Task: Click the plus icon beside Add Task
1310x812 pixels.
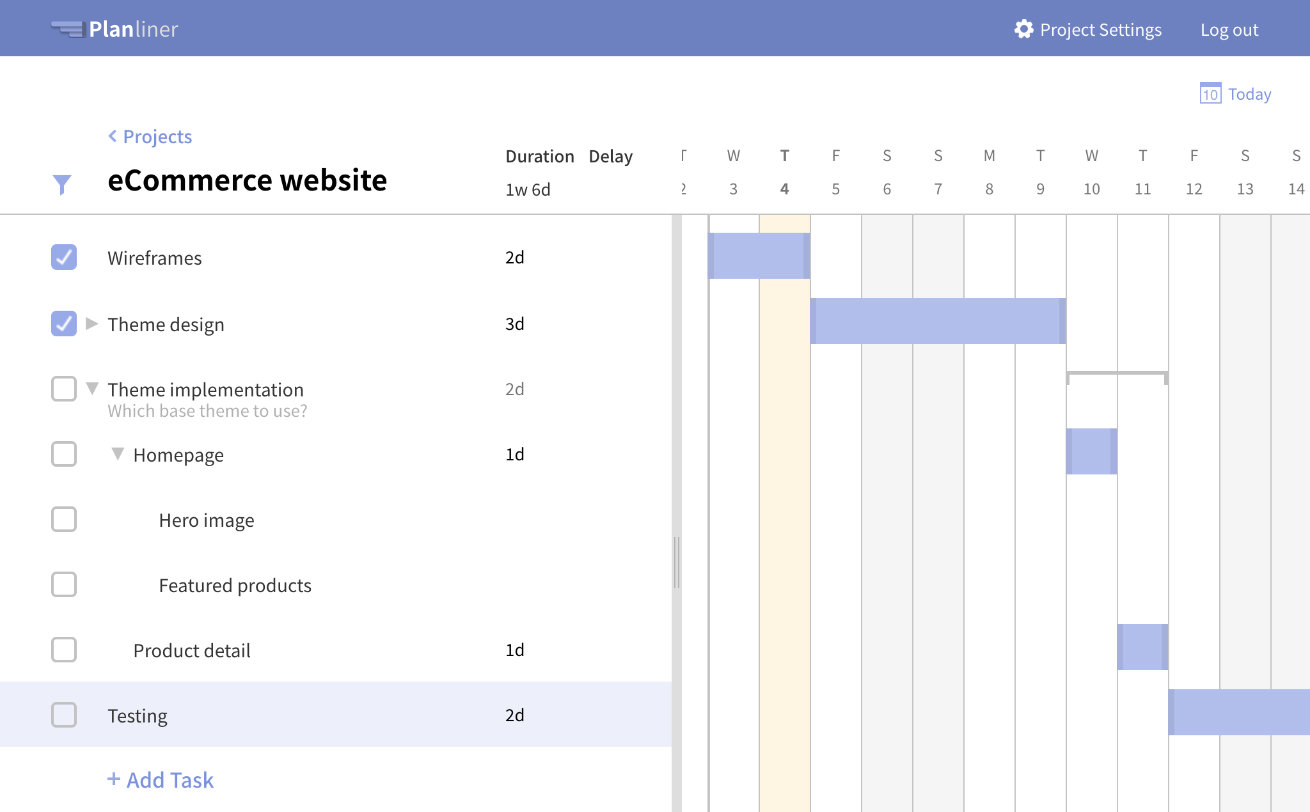Action: point(113,780)
